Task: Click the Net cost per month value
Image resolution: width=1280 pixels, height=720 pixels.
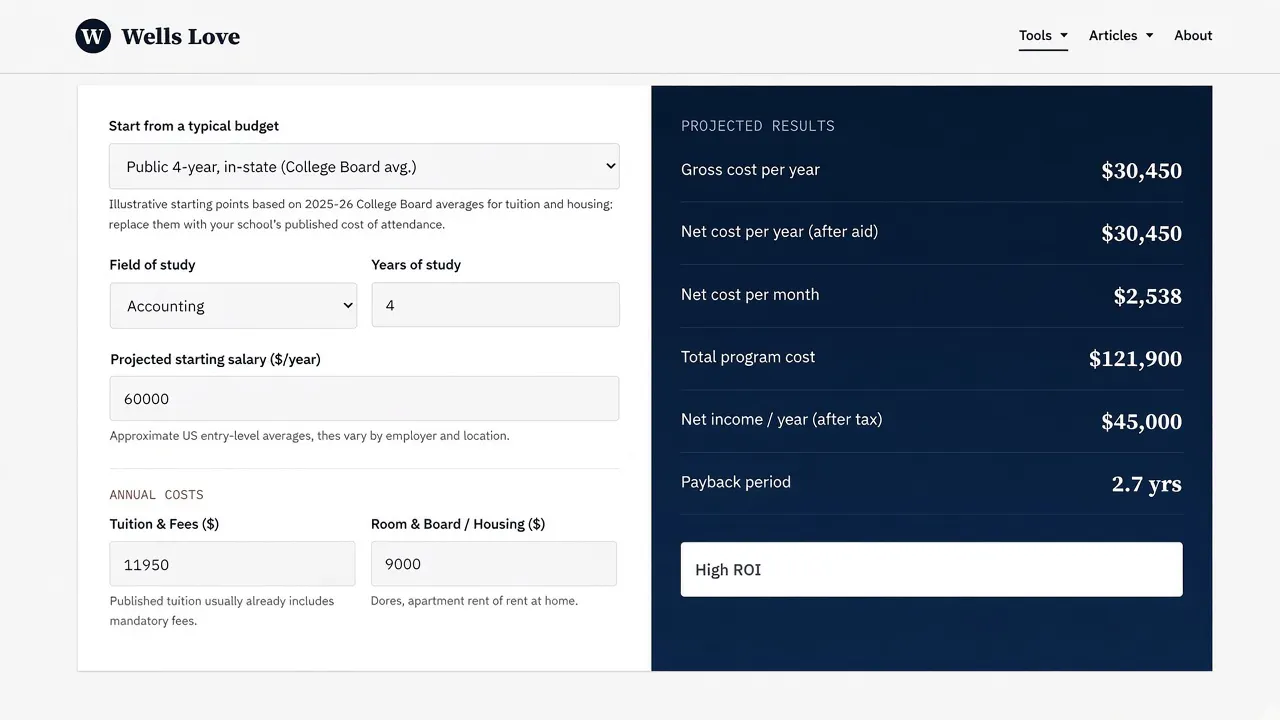Action: point(1147,296)
